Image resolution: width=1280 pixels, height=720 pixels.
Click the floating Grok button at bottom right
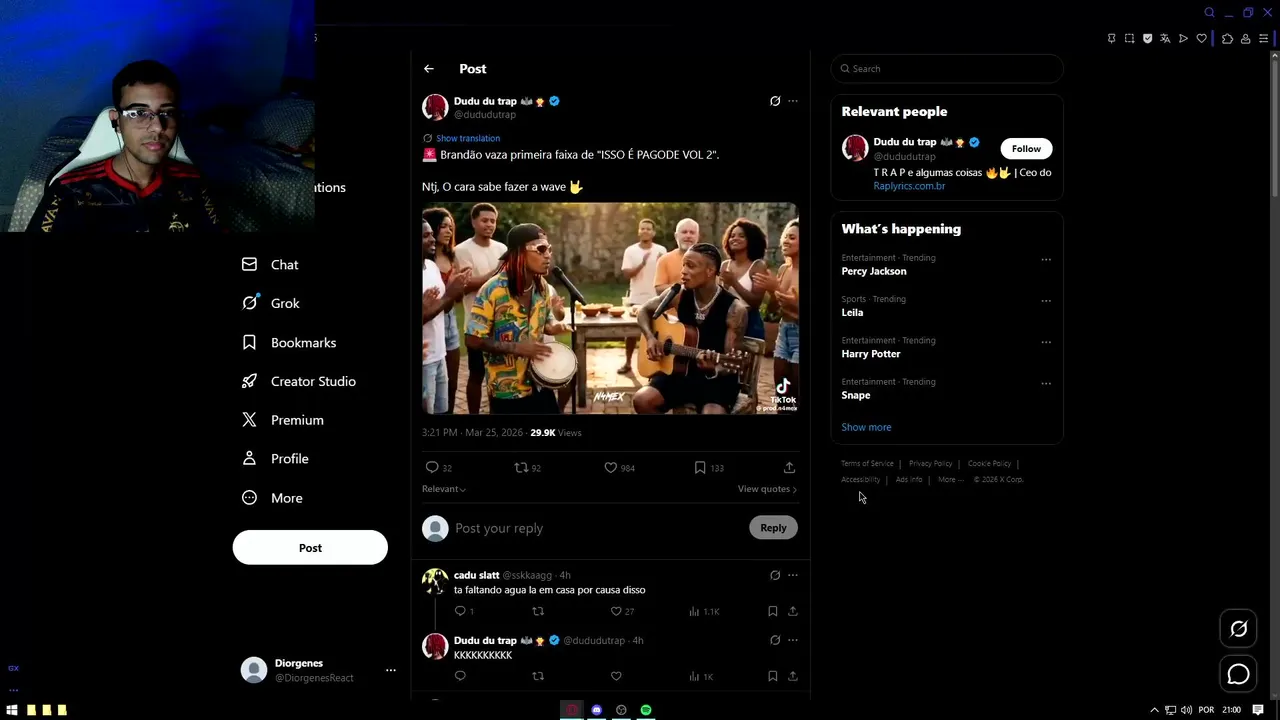point(1238,629)
